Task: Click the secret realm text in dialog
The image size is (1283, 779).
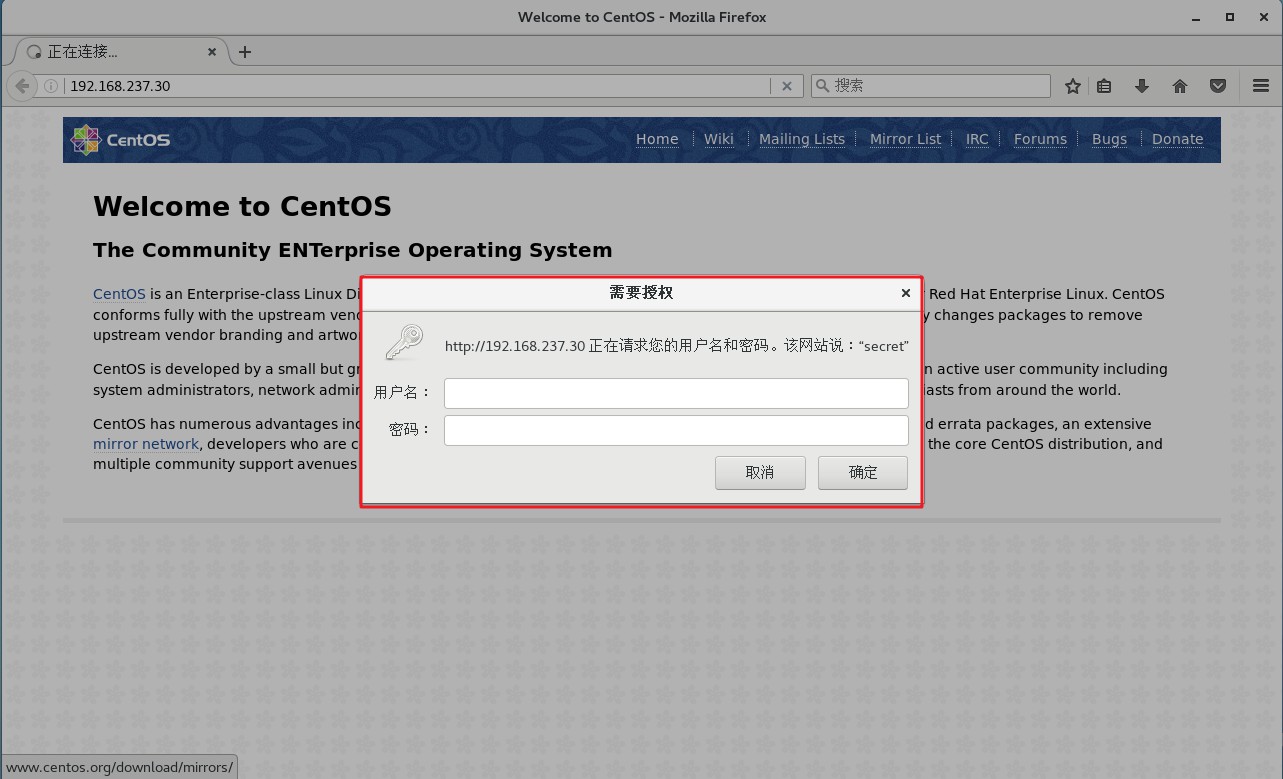Action: pos(883,347)
